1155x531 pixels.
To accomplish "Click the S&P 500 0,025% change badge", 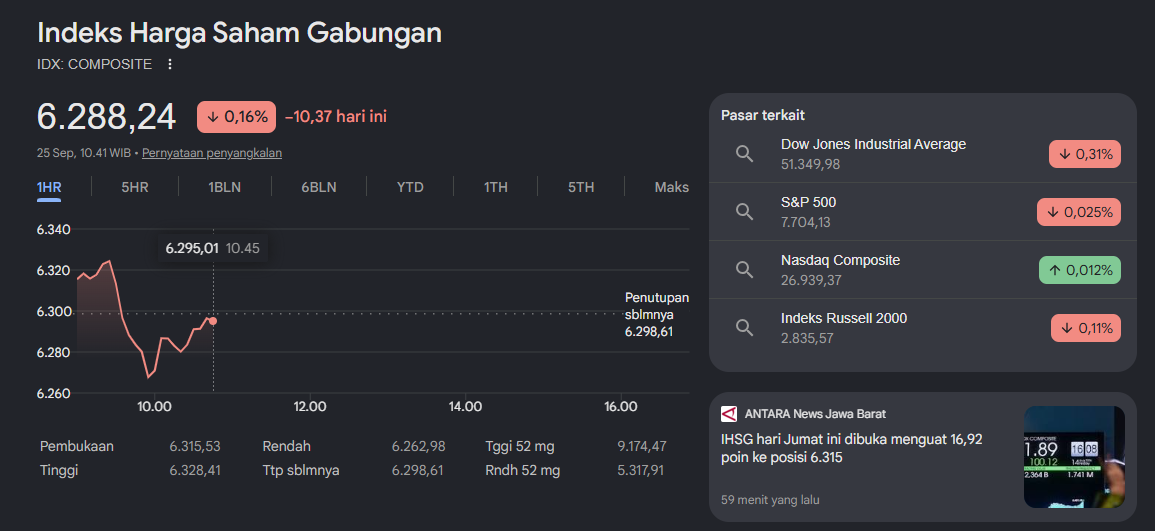I will tap(1079, 212).
